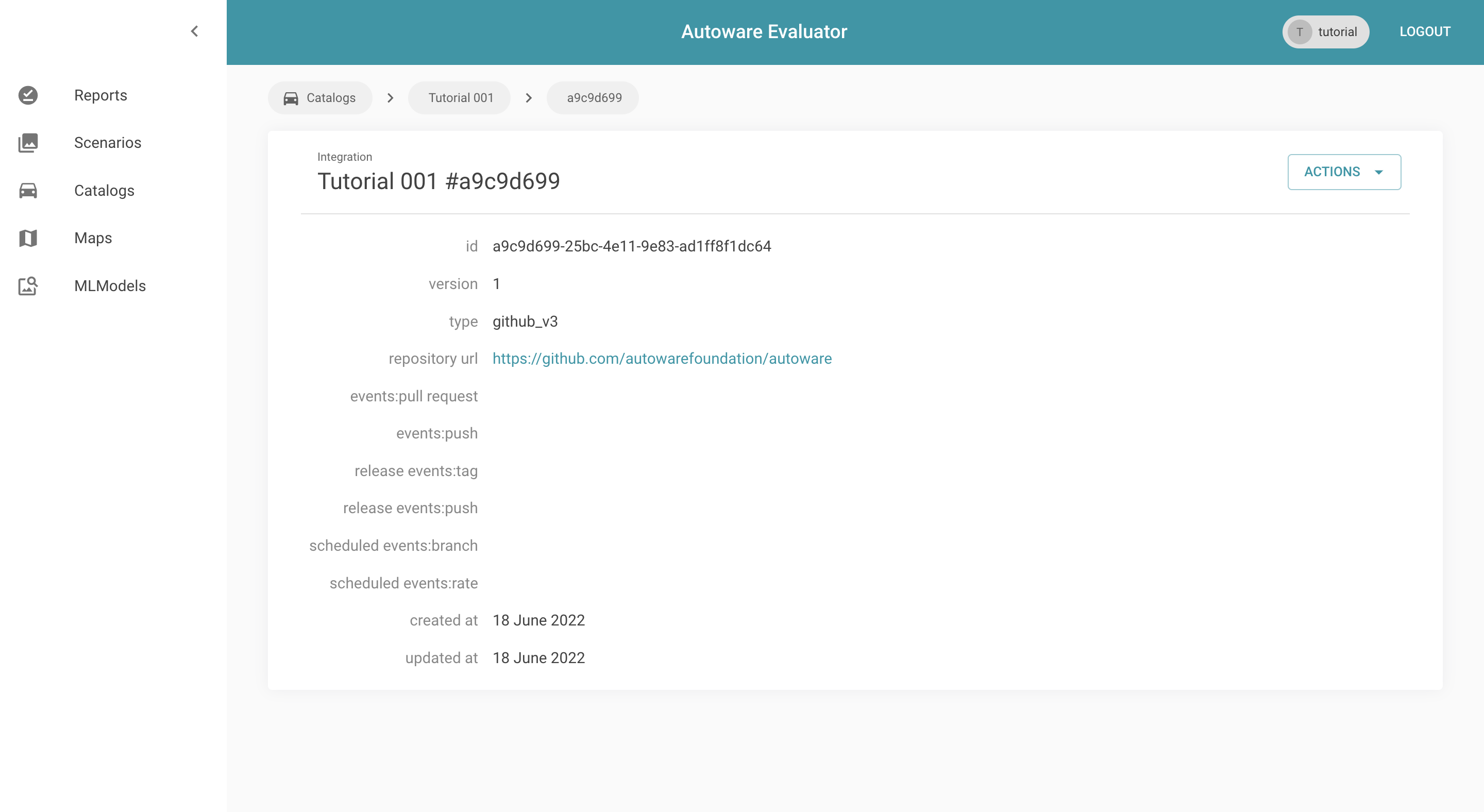Open the ACTIONS dropdown menu
Screen dimensions: 1484x812
pos(1344,172)
